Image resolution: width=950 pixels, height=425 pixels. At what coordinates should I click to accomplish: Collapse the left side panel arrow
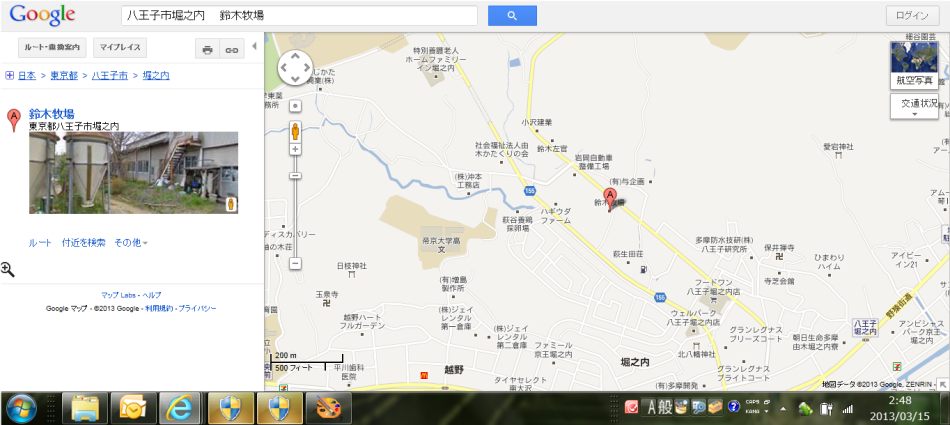254,47
